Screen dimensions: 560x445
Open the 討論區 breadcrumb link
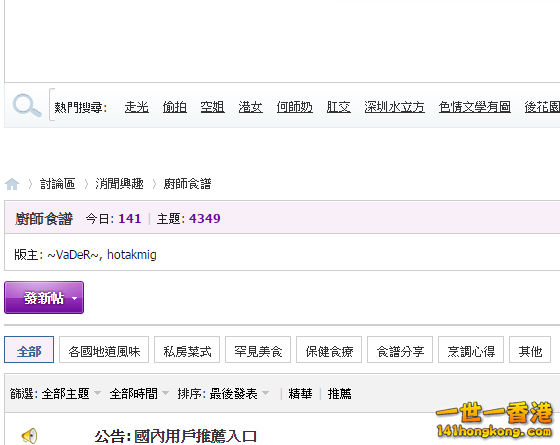[58, 184]
